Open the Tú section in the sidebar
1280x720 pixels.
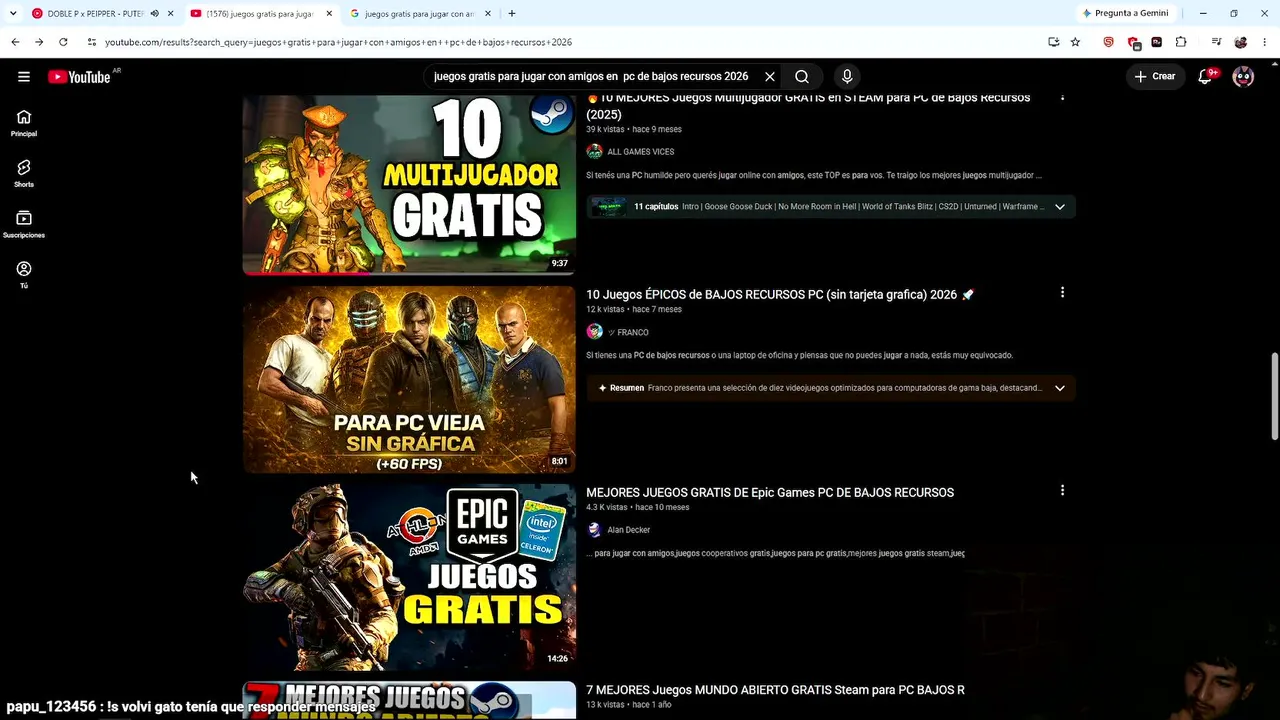24,275
